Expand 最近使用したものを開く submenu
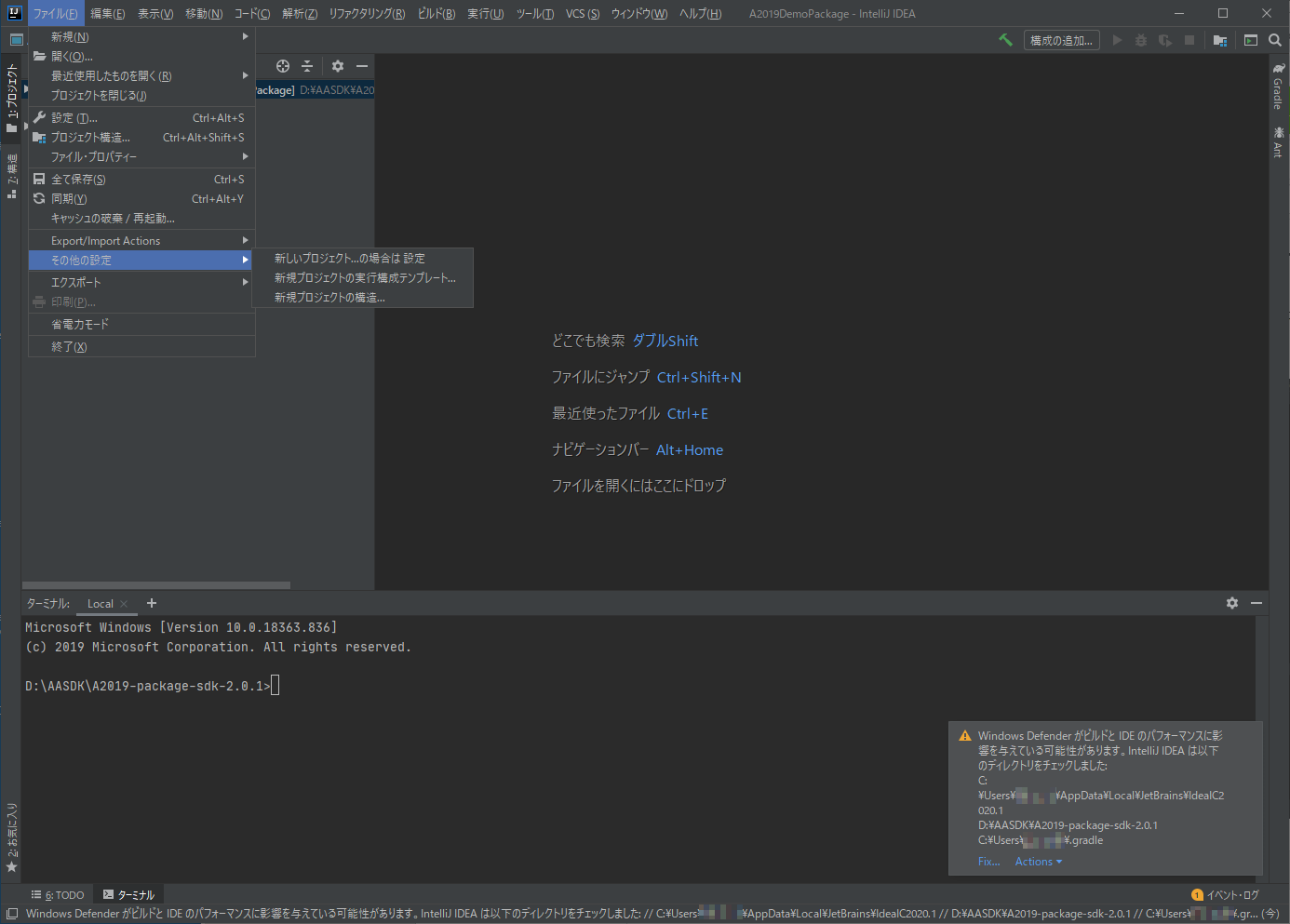 pyautogui.click(x=141, y=75)
